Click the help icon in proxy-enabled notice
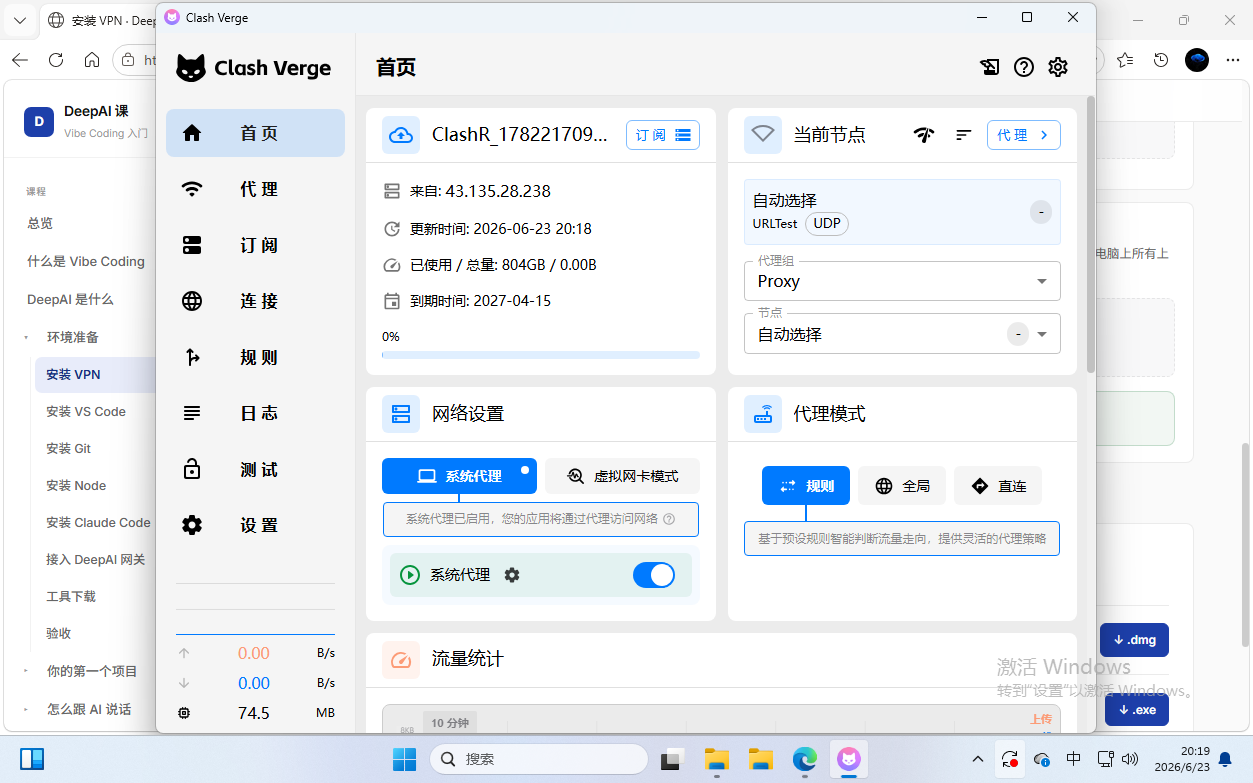Image resolution: width=1253 pixels, height=783 pixels. pyautogui.click(x=669, y=519)
